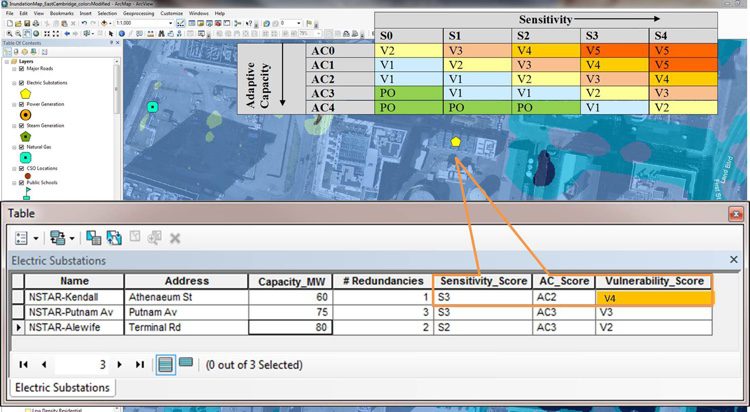Image resolution: width=750 pixels, height=412 pixels.
Task: Go to the last record
Action: point(139,365)
